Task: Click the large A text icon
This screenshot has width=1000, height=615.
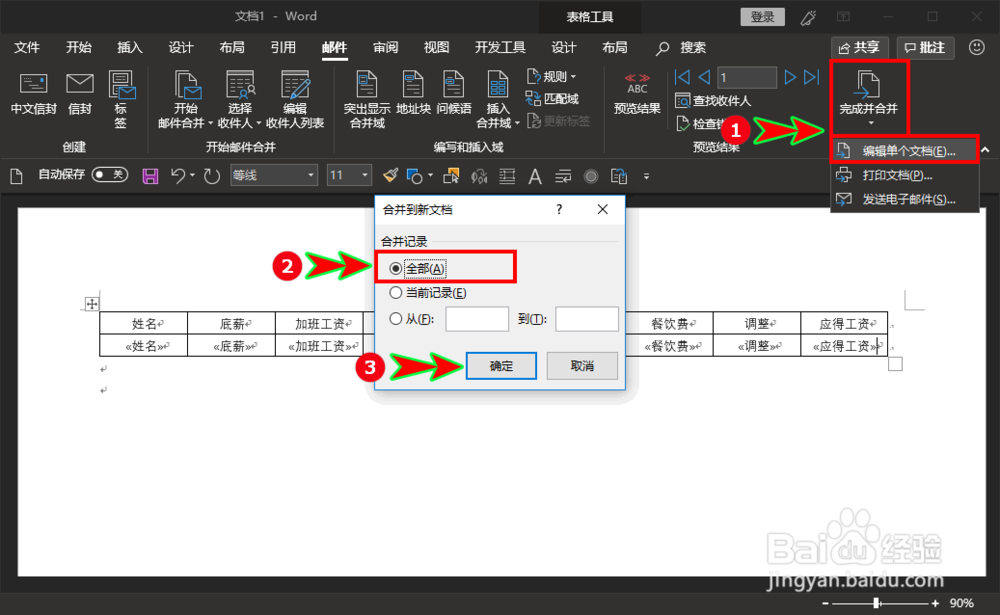Action: 535,176
